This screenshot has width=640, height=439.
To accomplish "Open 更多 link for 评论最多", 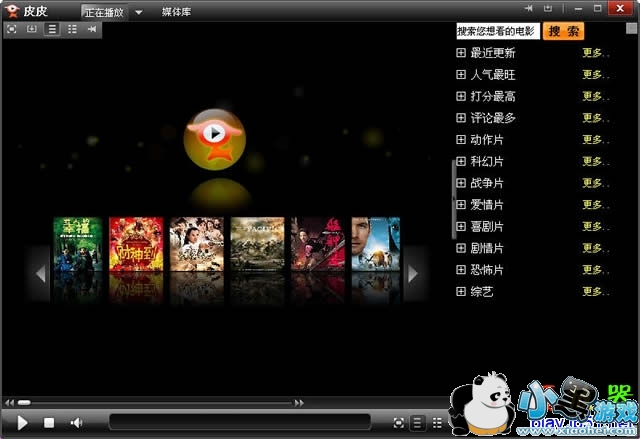I will [x=595, y=118].
